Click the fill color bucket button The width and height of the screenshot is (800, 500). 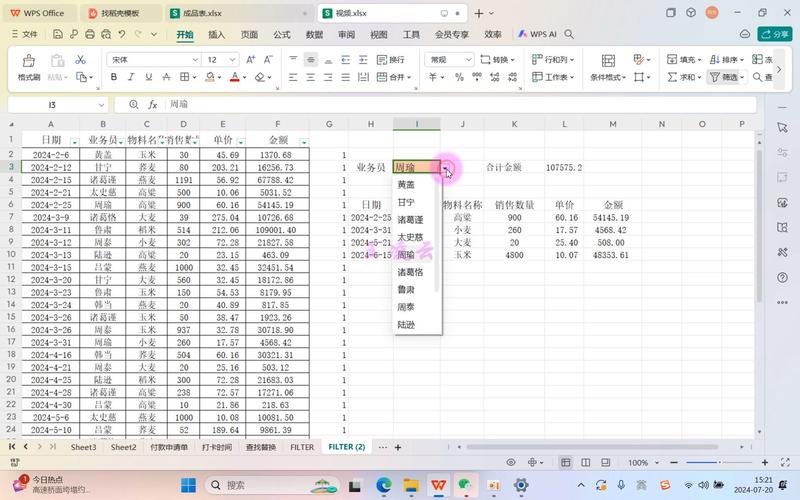tap(209, 77)
